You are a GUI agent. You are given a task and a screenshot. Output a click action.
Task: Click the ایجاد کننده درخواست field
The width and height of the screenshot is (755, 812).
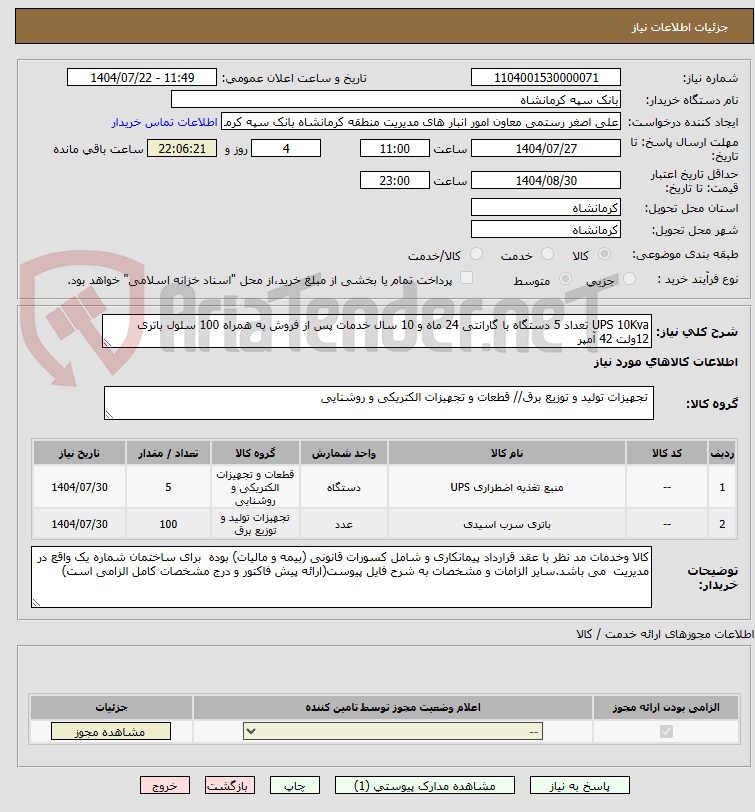point(420,122)
